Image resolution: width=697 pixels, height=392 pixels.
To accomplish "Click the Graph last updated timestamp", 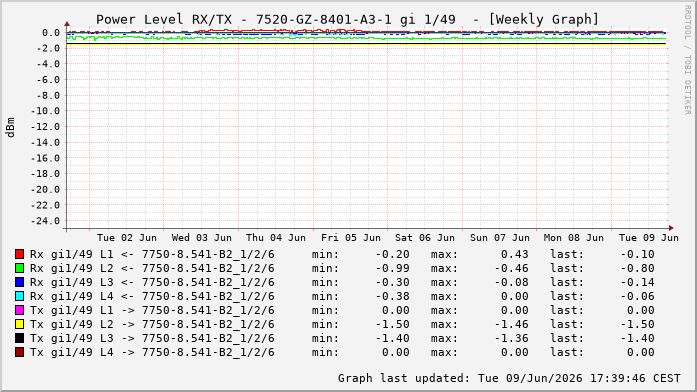I will coord(509,378).
